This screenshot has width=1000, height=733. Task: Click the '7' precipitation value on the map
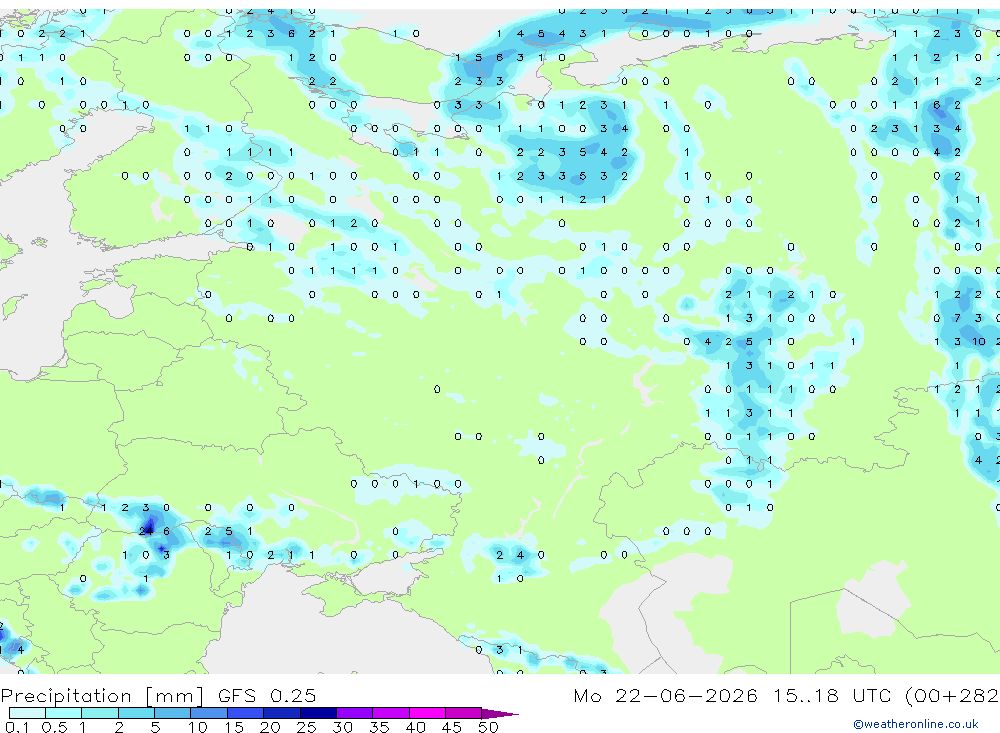point(957,318)
